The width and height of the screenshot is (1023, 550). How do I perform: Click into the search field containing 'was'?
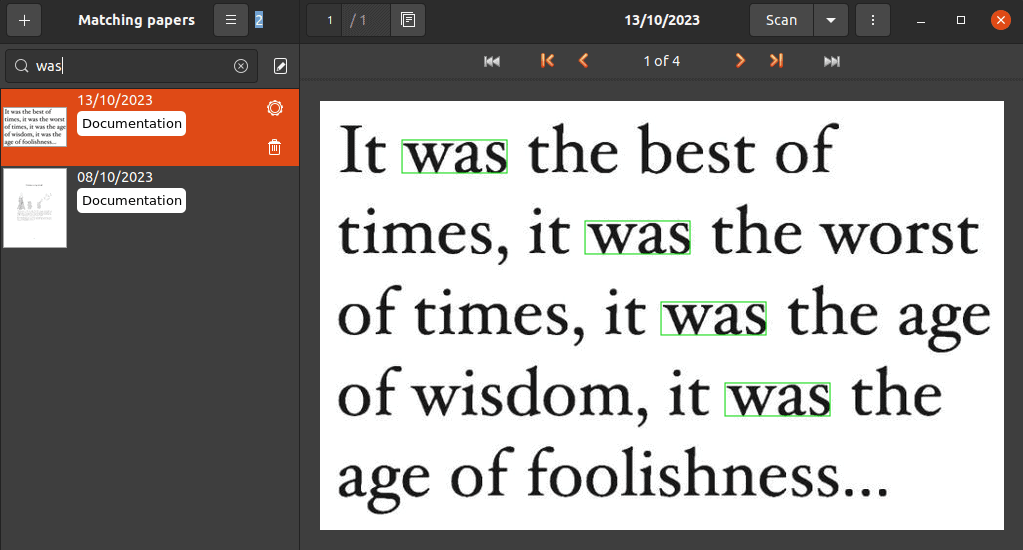[x=132, y=66]
